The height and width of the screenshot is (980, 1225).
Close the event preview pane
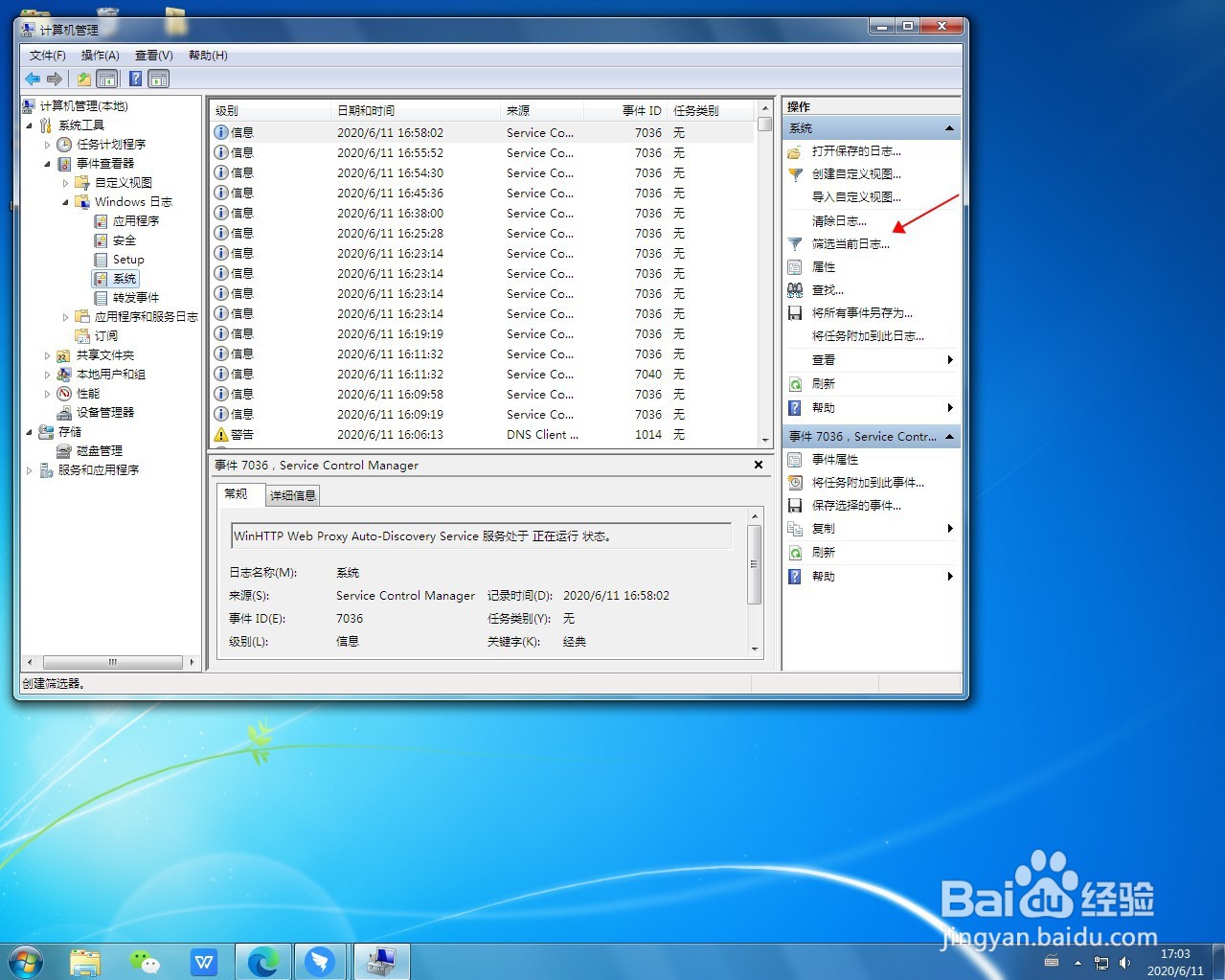click(759, 465)
